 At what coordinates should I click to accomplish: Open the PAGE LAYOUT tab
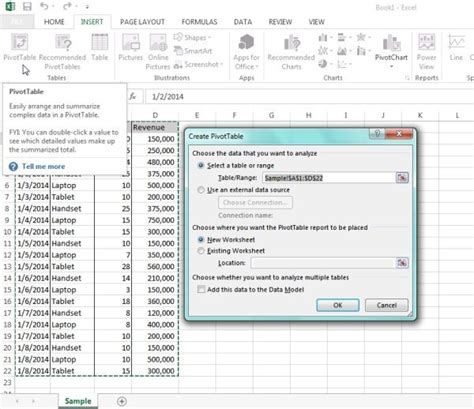click(x=142, y=22)
